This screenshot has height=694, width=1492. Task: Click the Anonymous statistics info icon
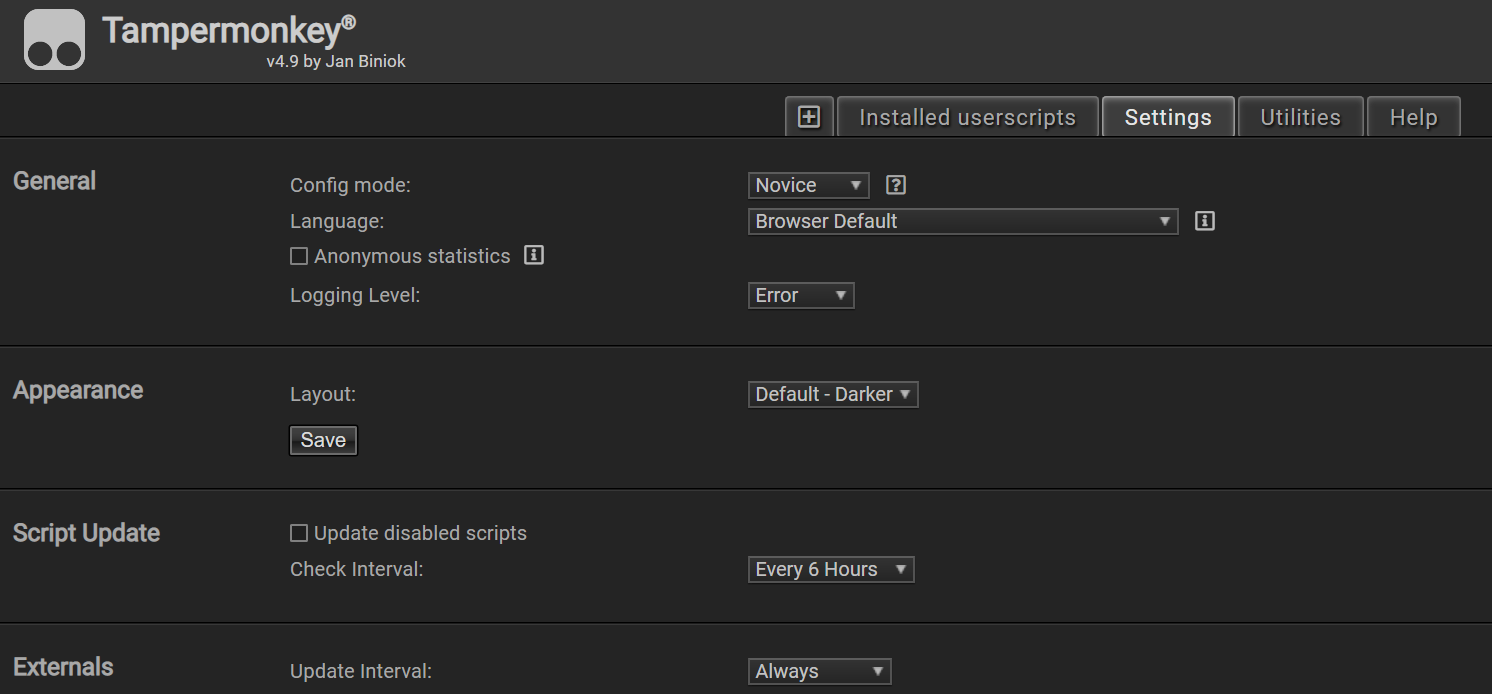click(x=534, y=255)
